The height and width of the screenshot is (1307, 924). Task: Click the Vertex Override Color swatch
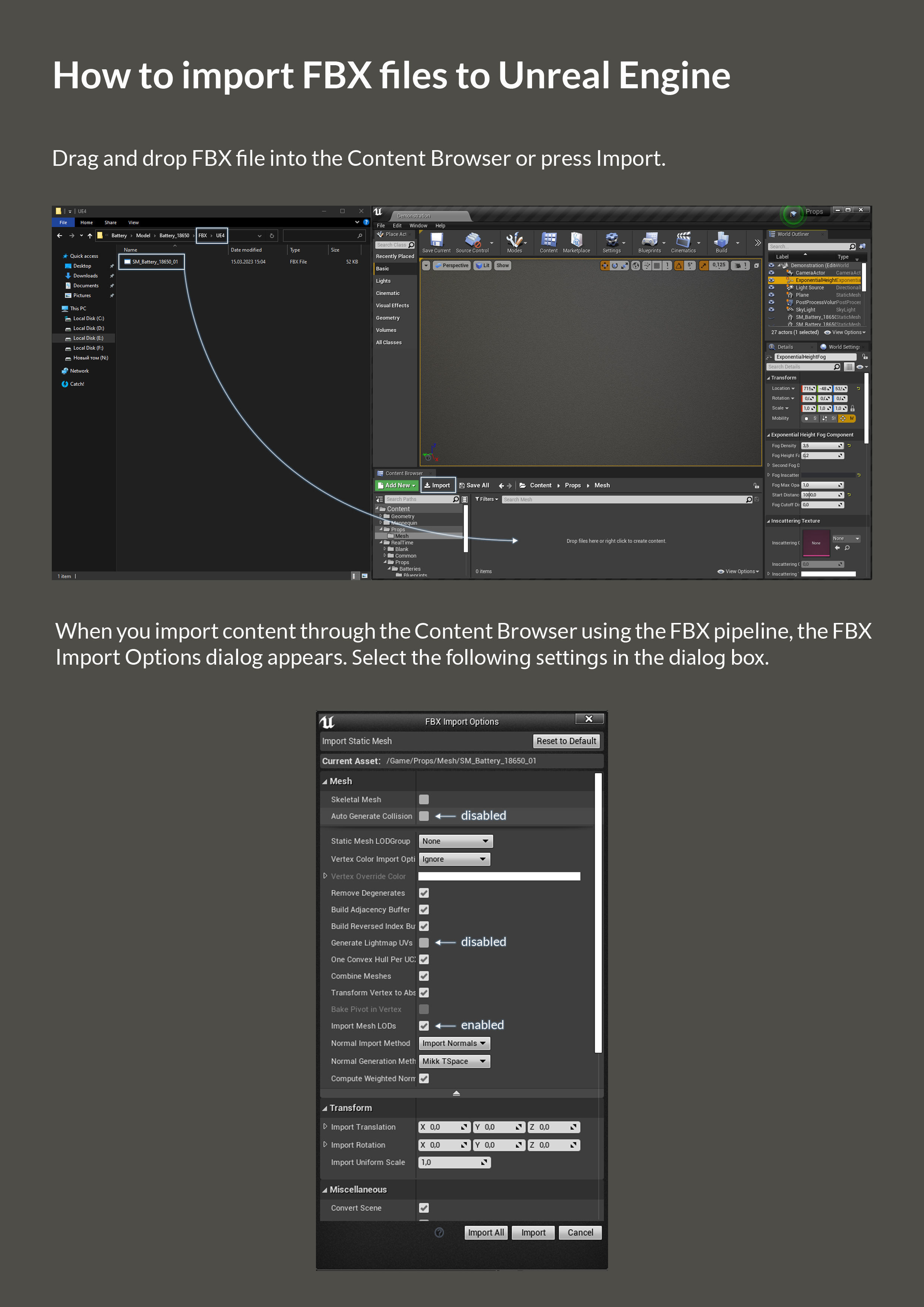[499, 876]
